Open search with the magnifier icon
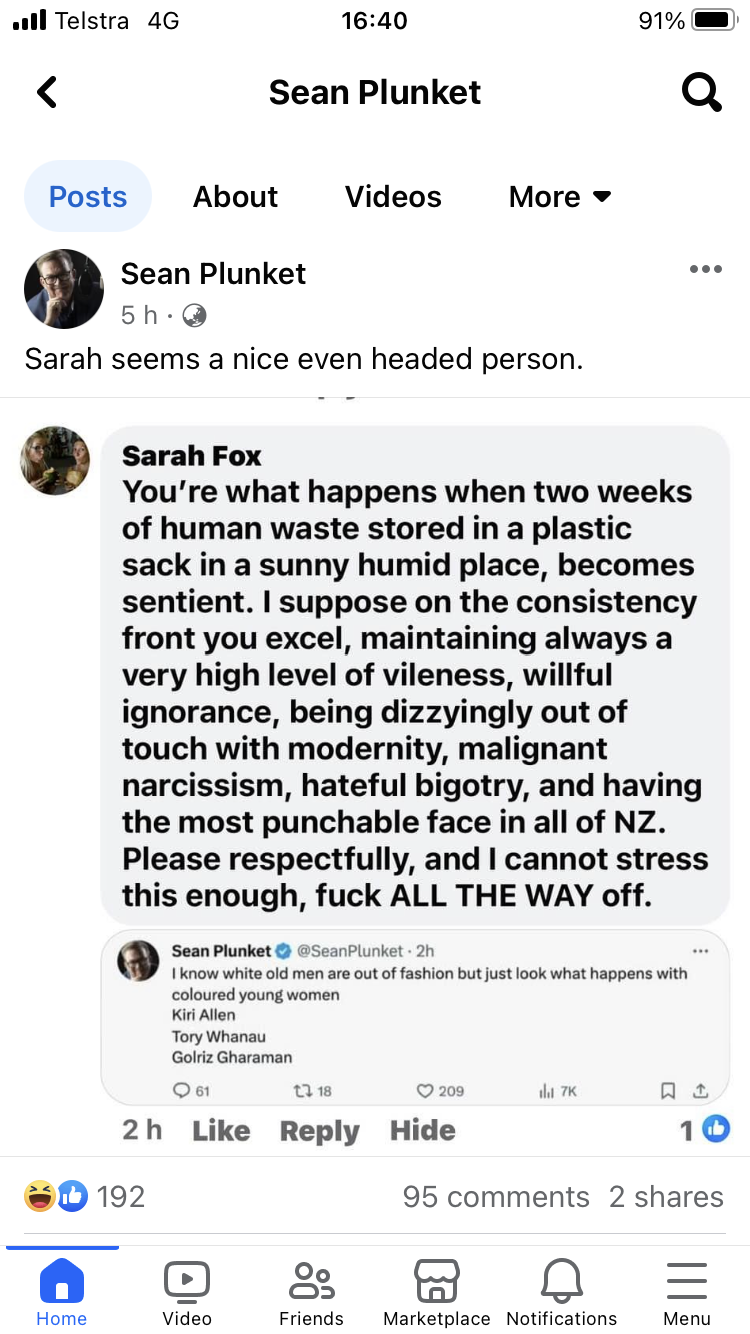 click(701, 93)
